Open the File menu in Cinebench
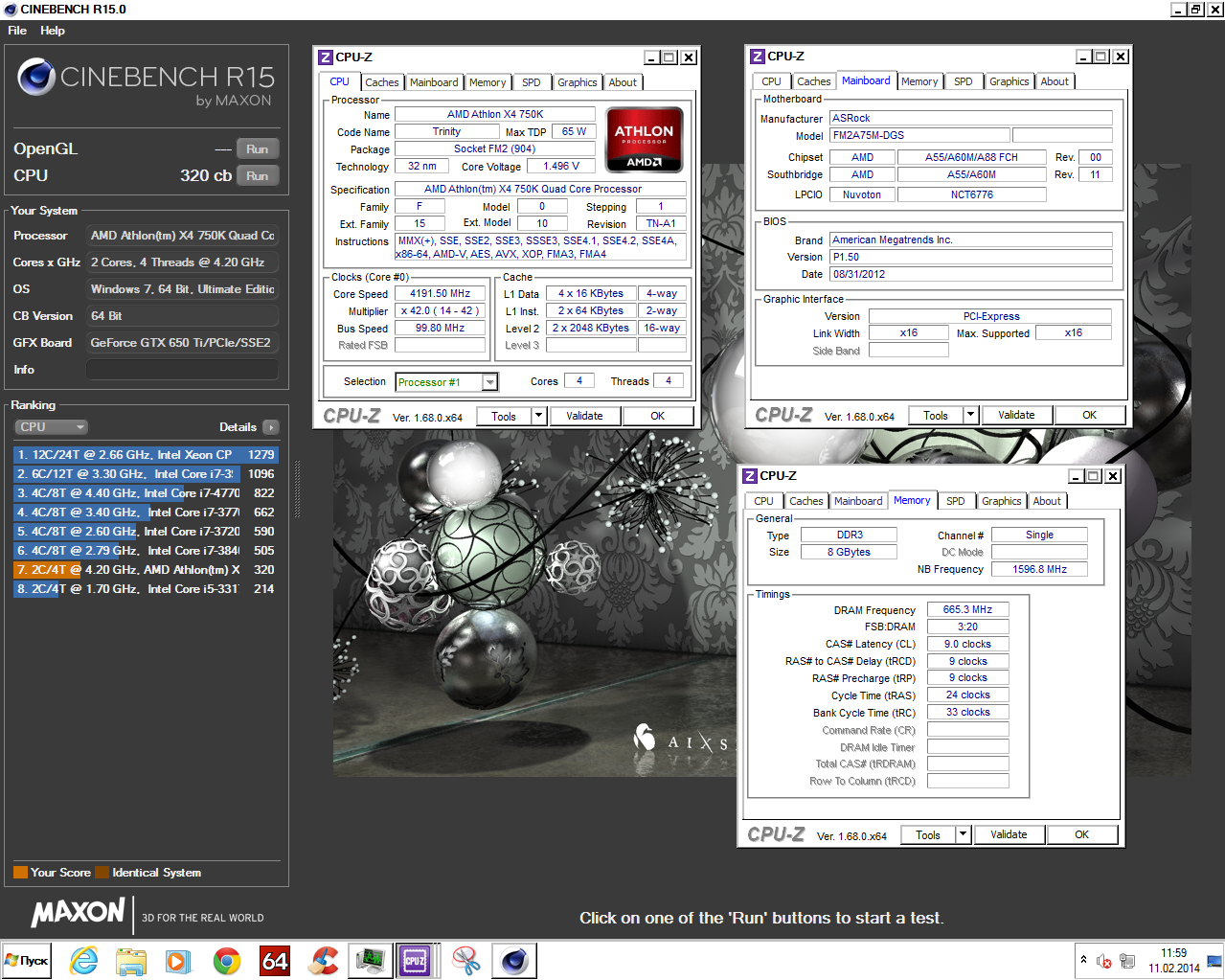This screenshot has width=1225, height=980. pos(17,31)
